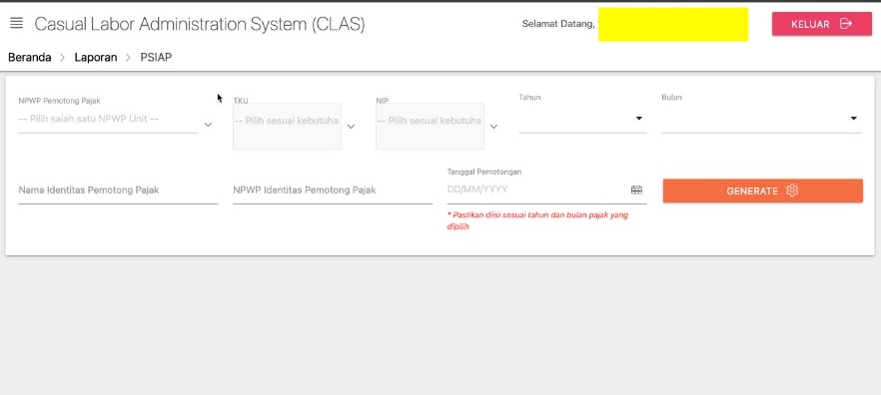Expand NPWP Unit chevron arrow
The height and width of the screenshot is (395, 881).
208,125
